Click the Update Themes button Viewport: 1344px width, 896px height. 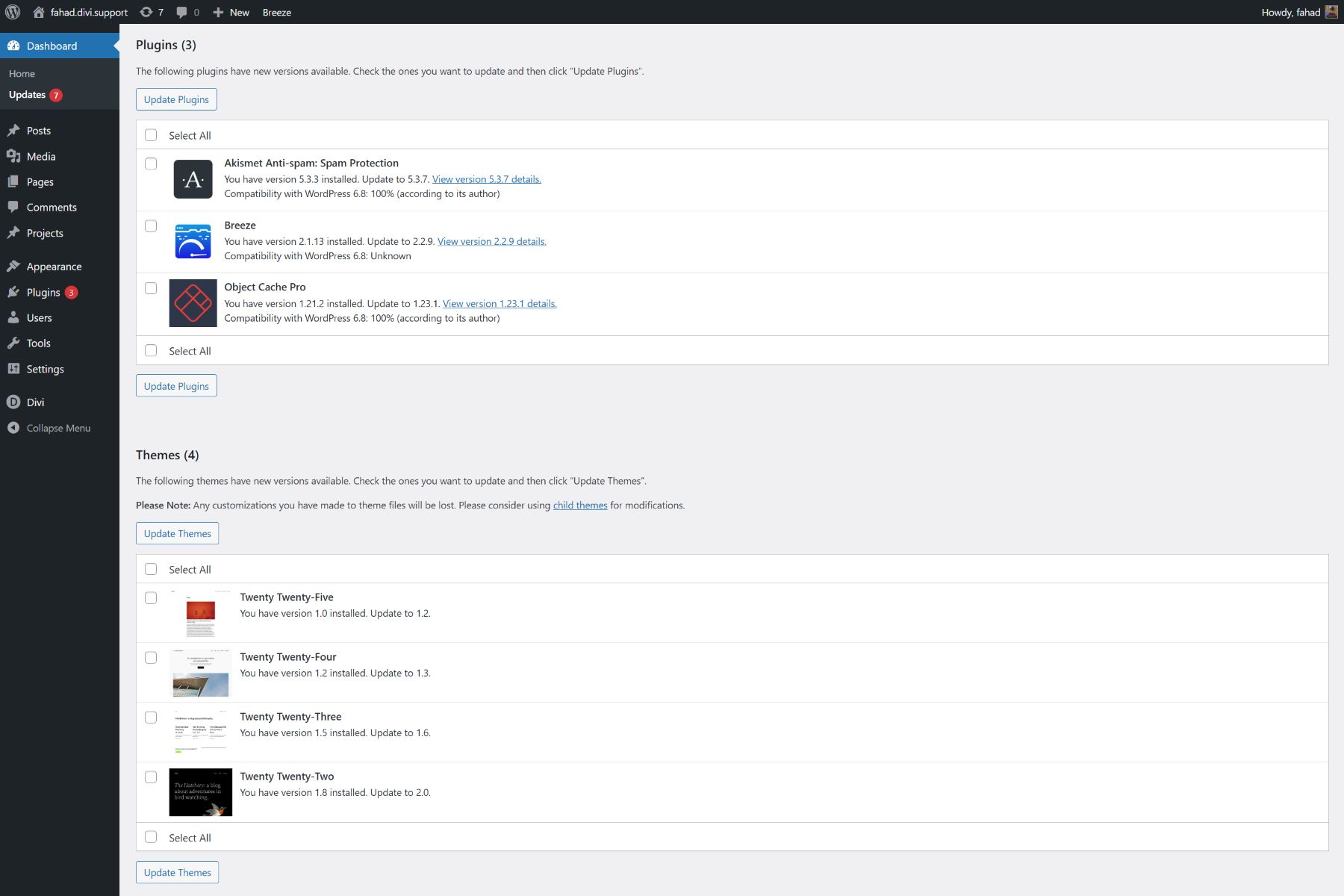pyautogui.click(x=177, y=533)
